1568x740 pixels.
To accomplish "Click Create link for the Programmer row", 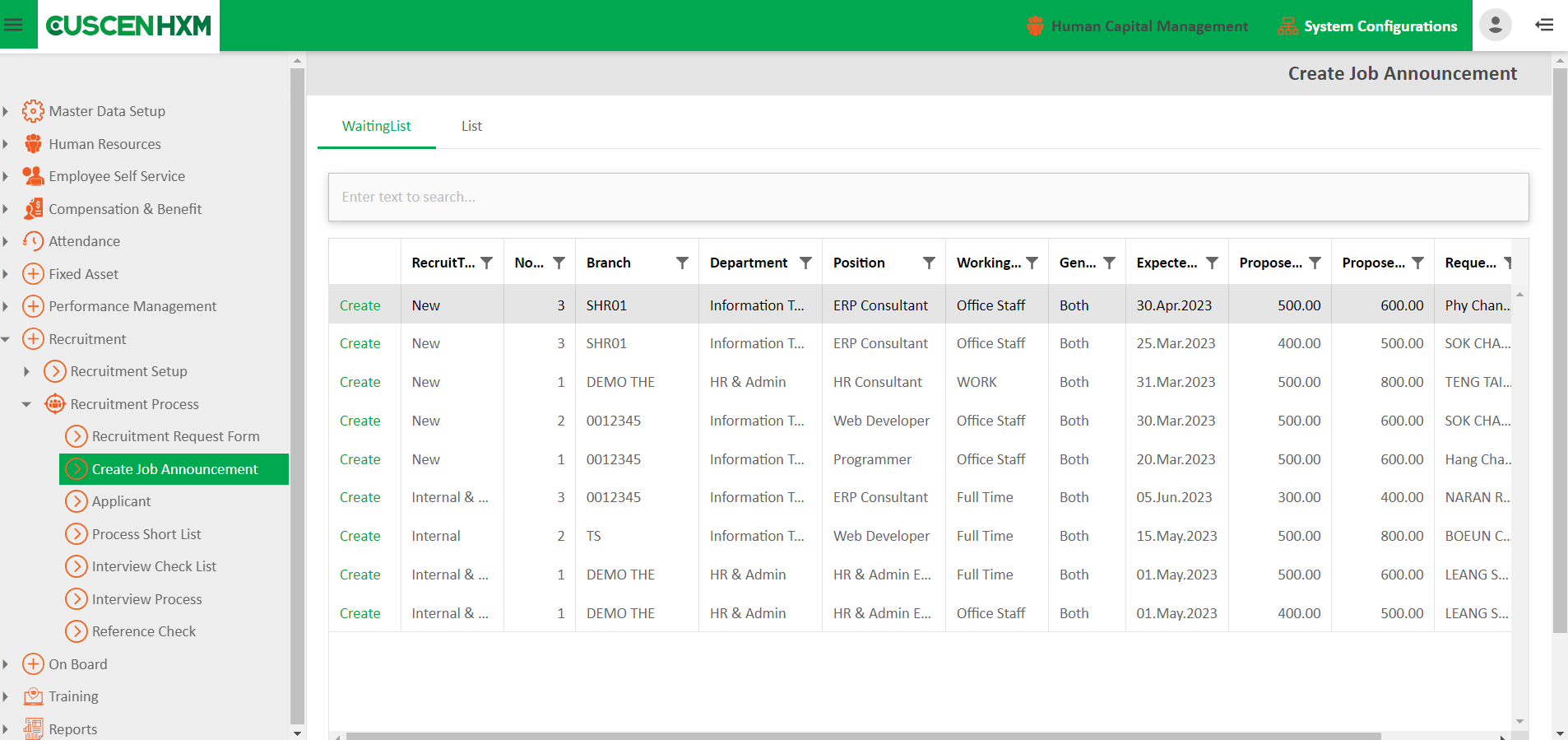I will pos(360,459).
